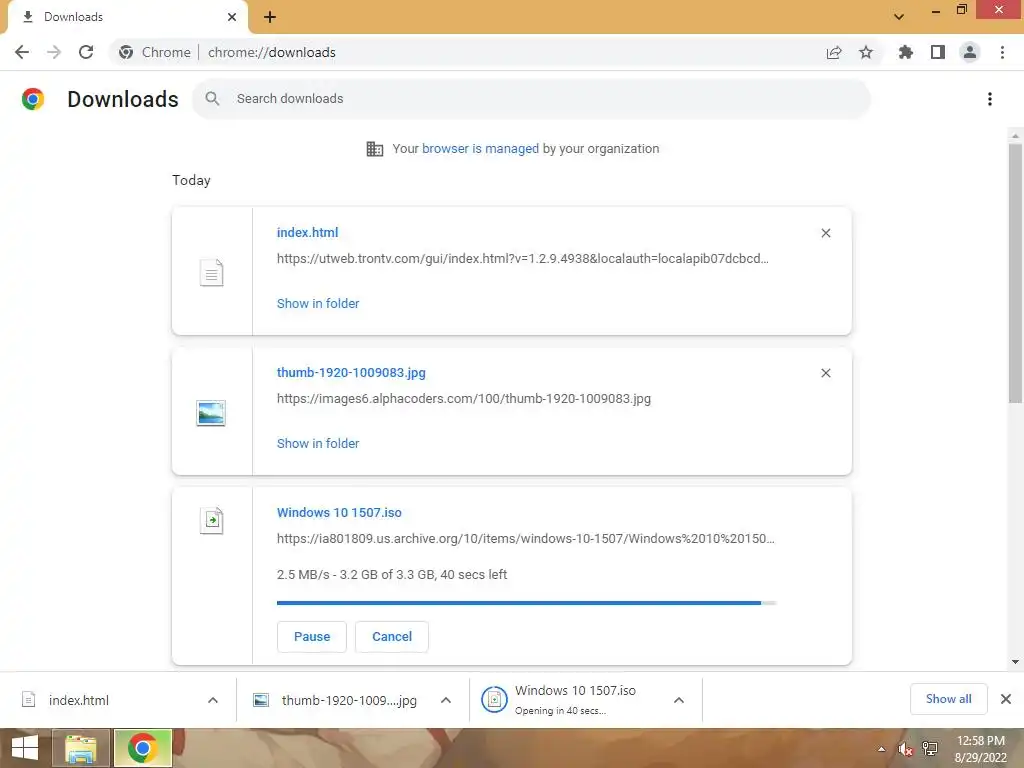
Task: Close the bottom downloads shelf
Action: tap(1006, 699)
